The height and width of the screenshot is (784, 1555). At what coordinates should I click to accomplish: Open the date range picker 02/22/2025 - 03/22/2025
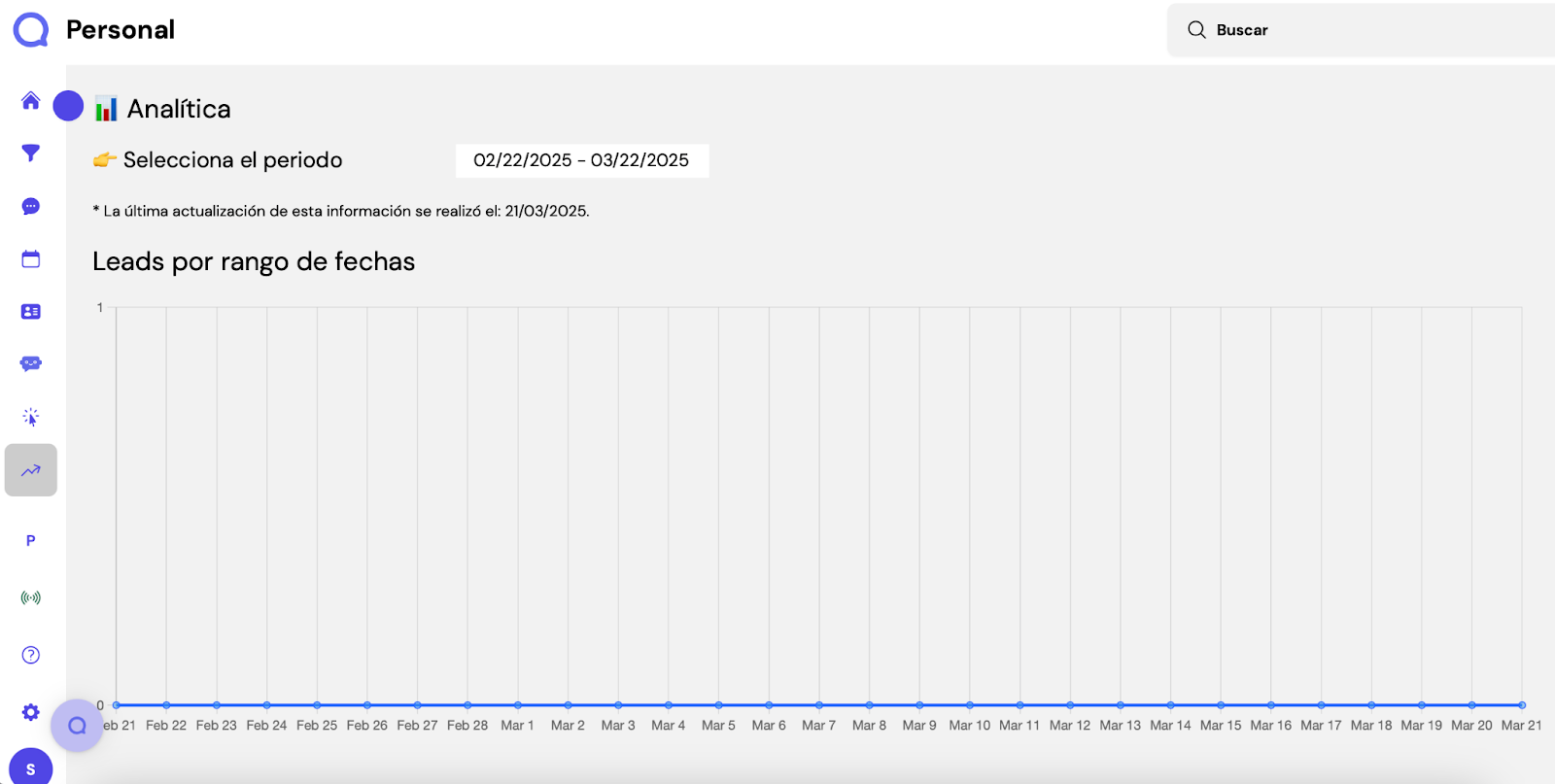click(x=582, y=160)
